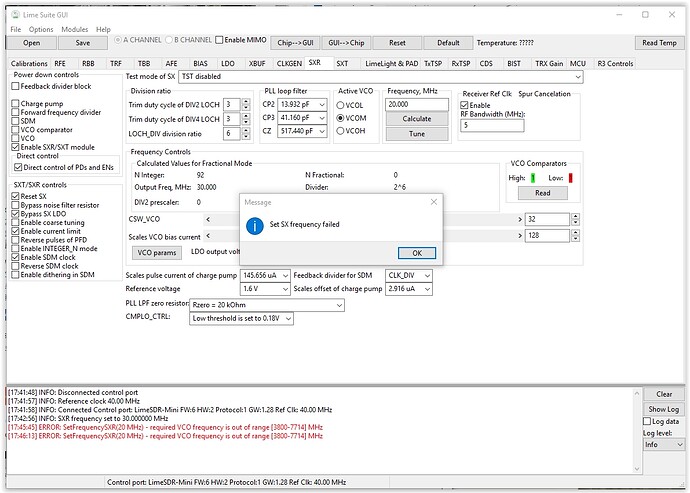Screen dimensions: 690x493
Task: Click the Lime Suite GUI app icon
Action: click(x=14, y=14)
